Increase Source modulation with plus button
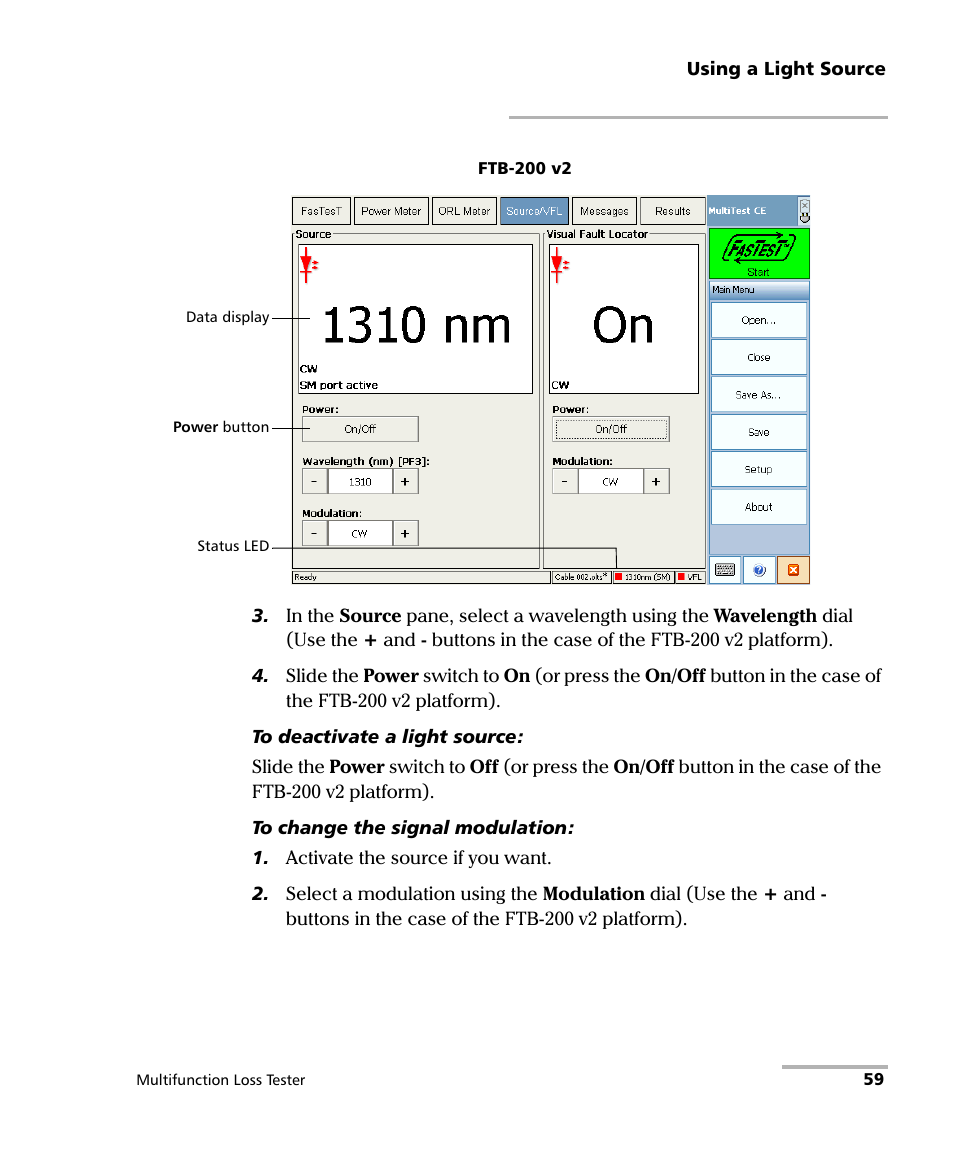The height and width of the screenshot is (1159, 954). (x=405, y=533)
